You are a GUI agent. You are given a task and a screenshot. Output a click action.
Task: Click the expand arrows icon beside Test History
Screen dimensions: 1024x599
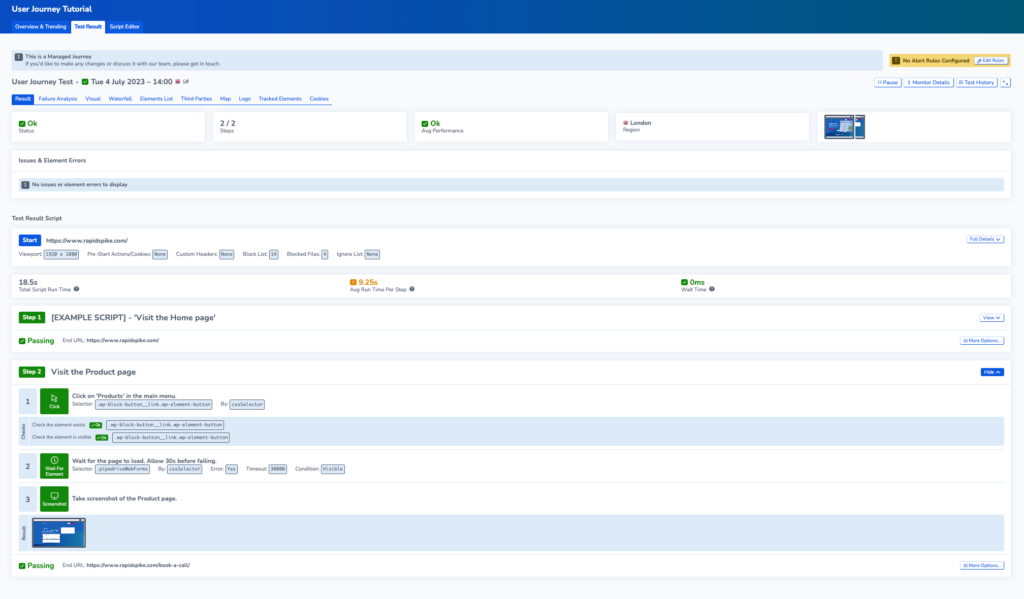tap(1006, 82)
